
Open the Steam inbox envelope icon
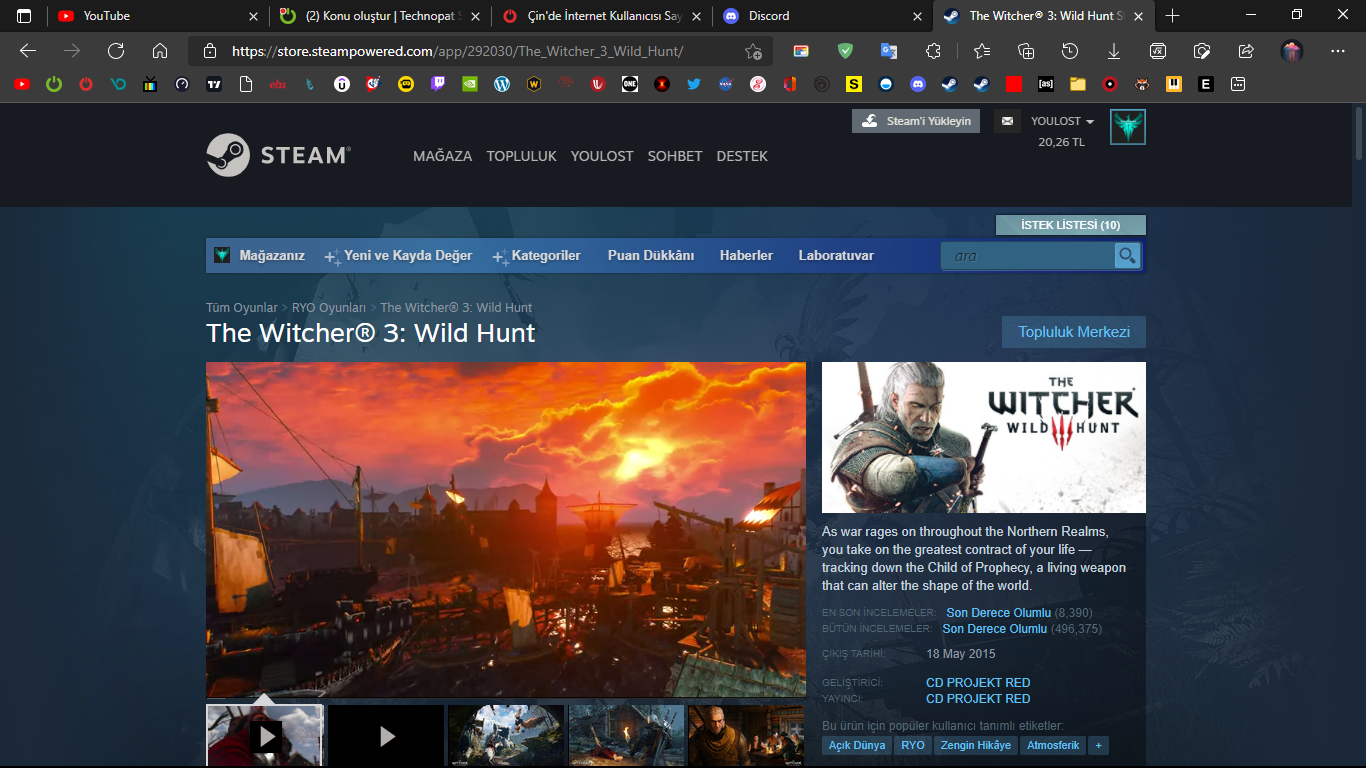1007,121
